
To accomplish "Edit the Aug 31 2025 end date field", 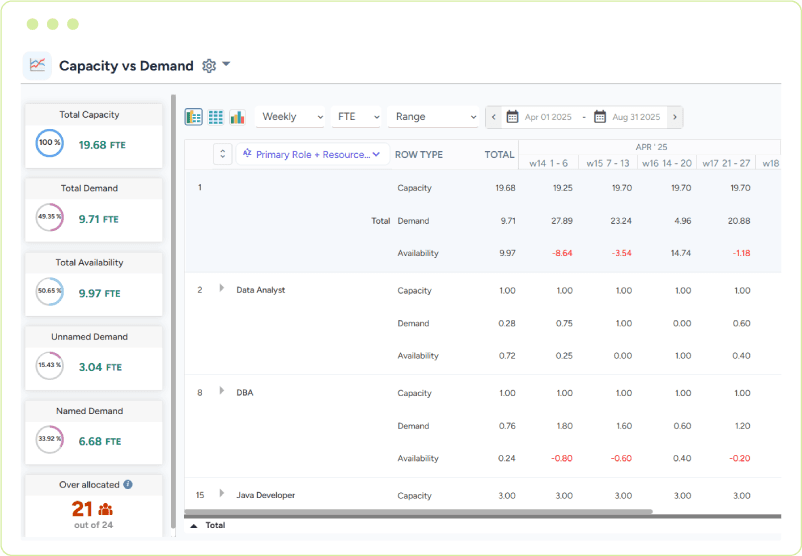I will point(636,117).
